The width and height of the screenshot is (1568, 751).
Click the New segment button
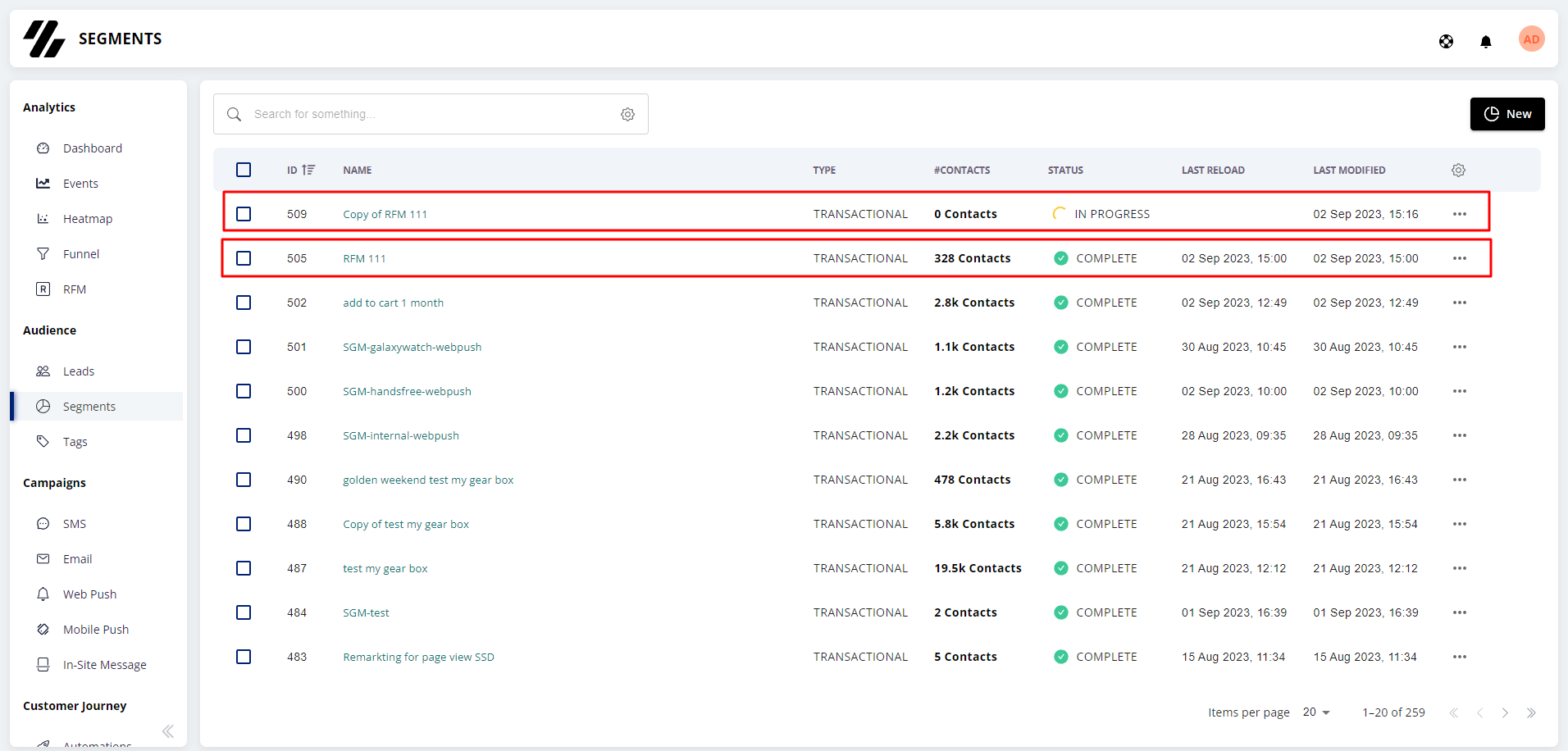pos(1507,114)
